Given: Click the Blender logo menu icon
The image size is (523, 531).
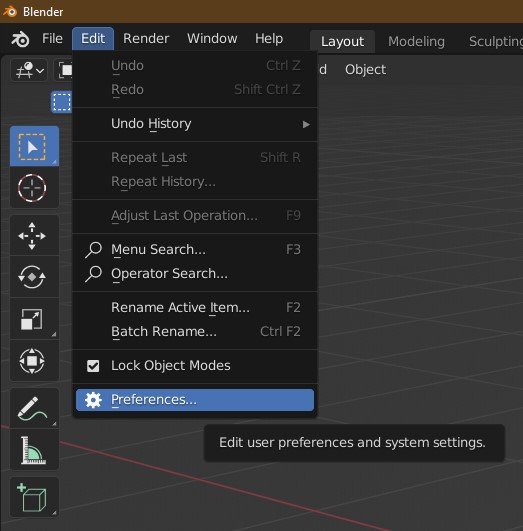Looking at the screenshot, I should 20,39.
